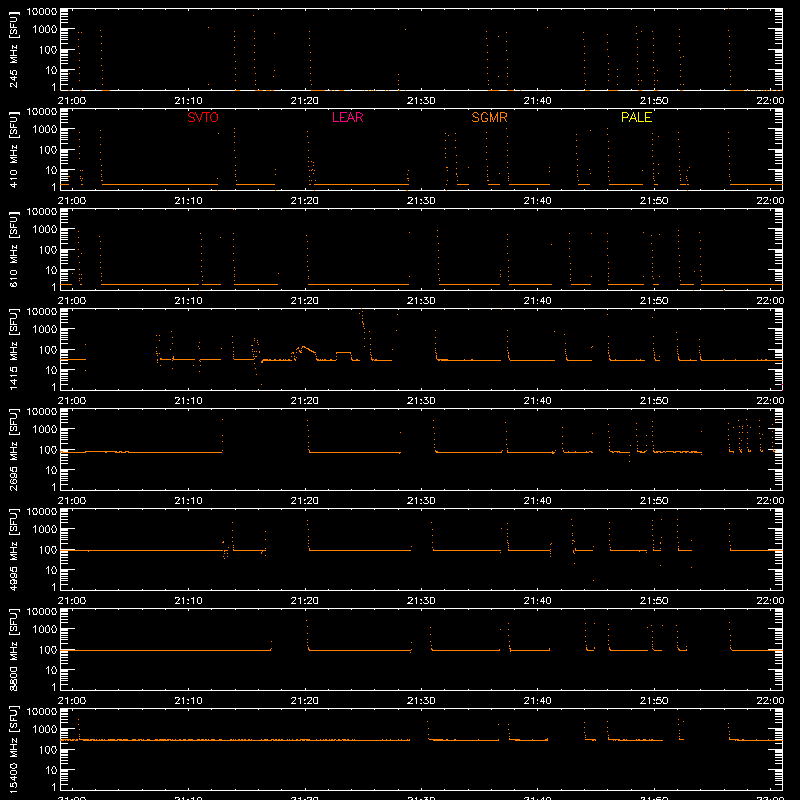Click the orange SGMR station label
The image size is (800, 800).
pos(489,117)
